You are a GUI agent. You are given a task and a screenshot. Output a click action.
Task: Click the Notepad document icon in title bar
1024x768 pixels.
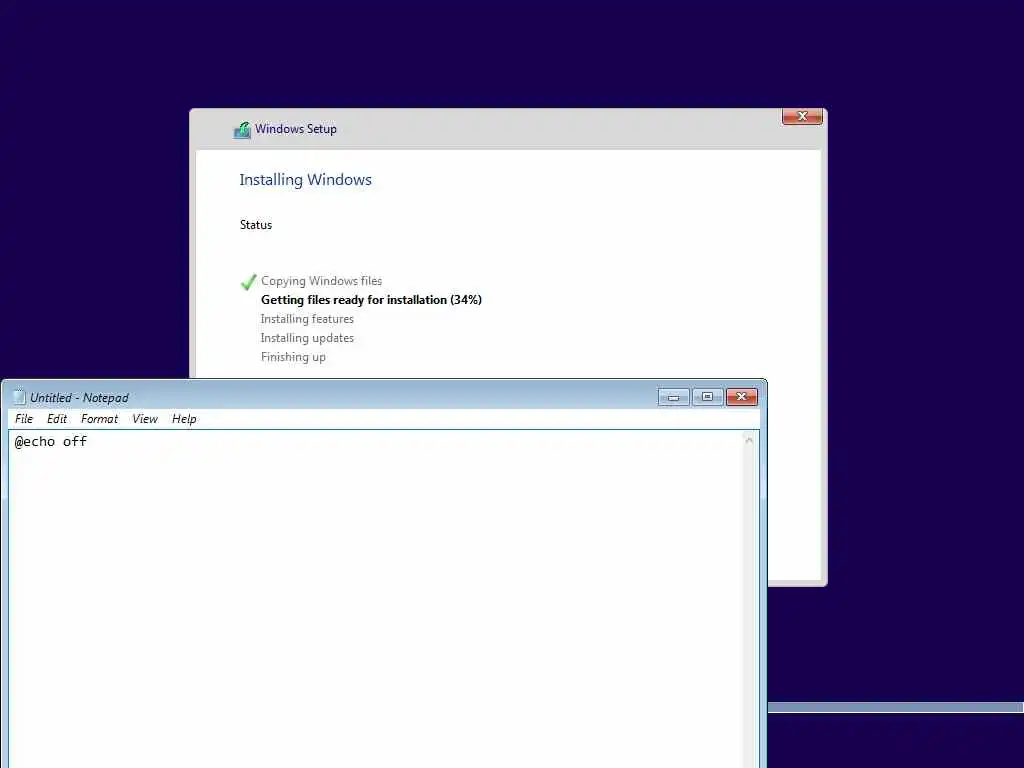pos(19,397)
